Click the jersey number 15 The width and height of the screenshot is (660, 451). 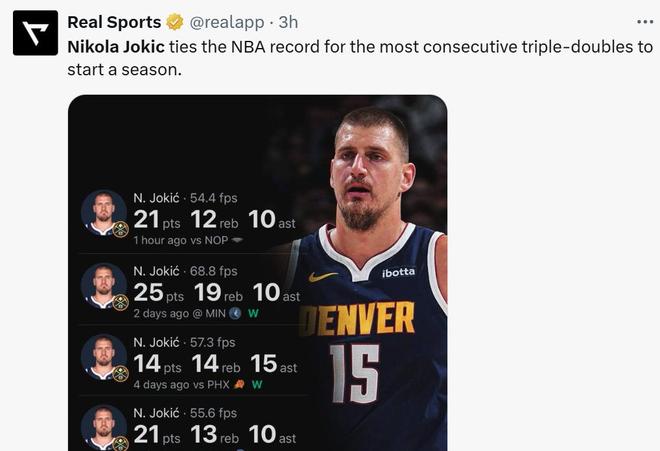tap(354, 374)
